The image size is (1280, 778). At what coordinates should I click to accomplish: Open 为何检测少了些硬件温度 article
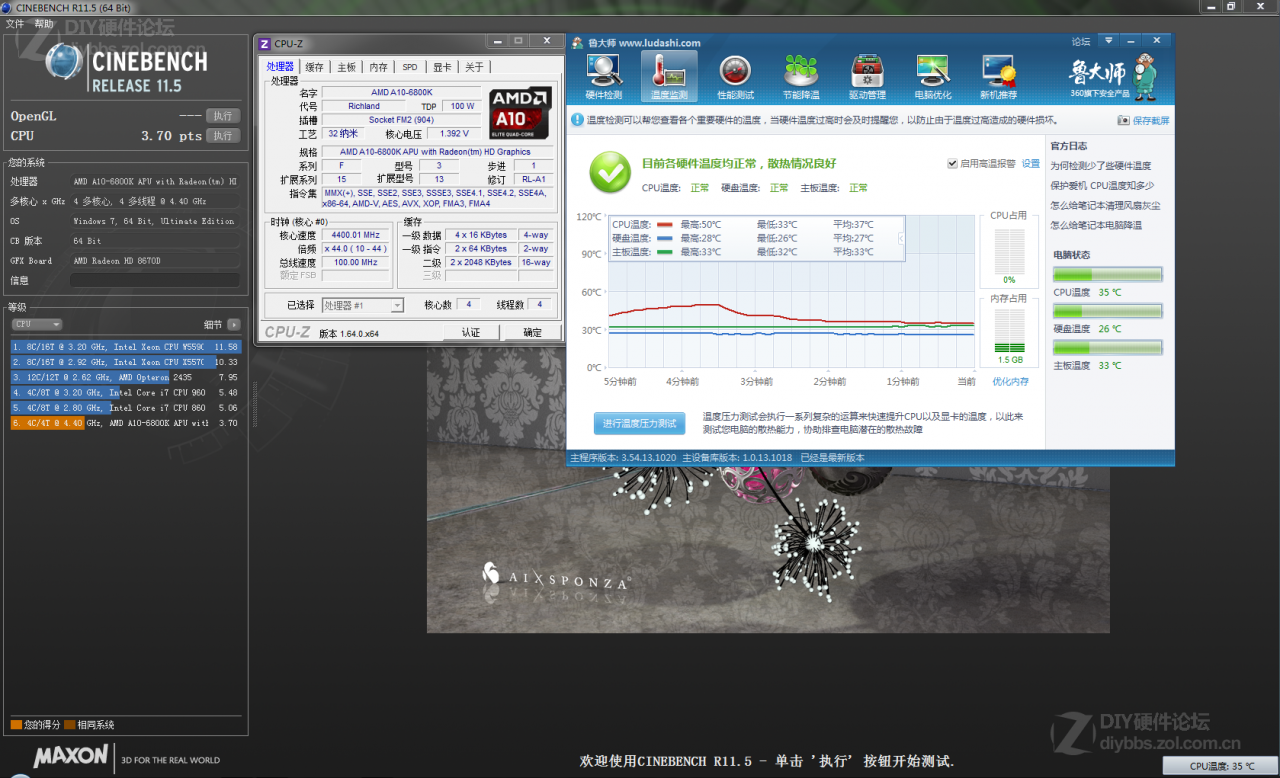1101,165
